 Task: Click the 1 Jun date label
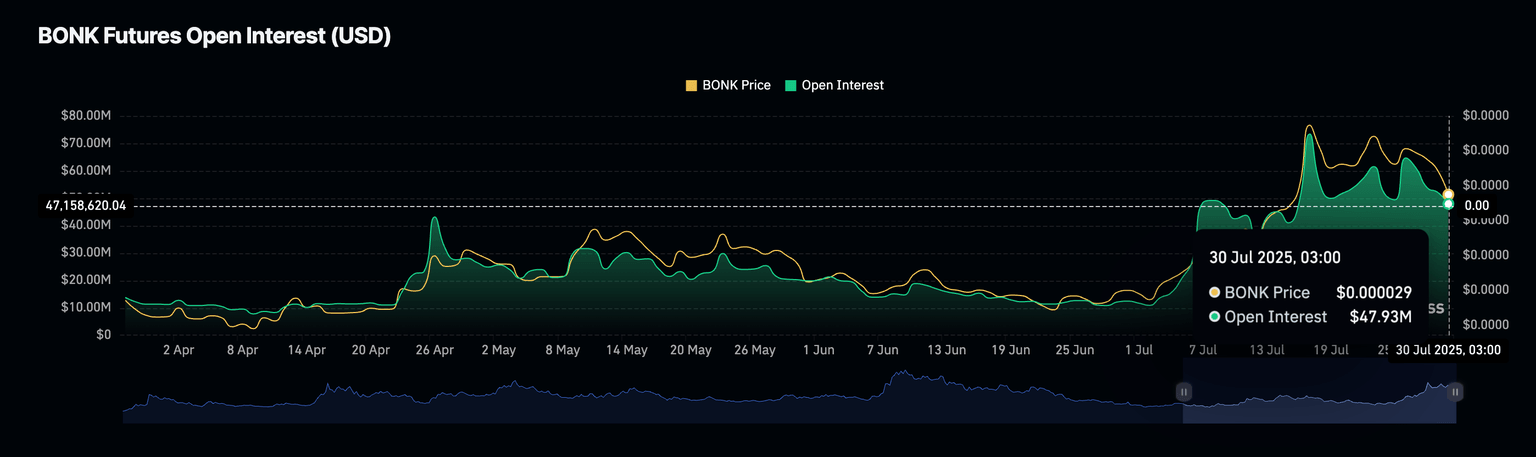coord(819,351)
